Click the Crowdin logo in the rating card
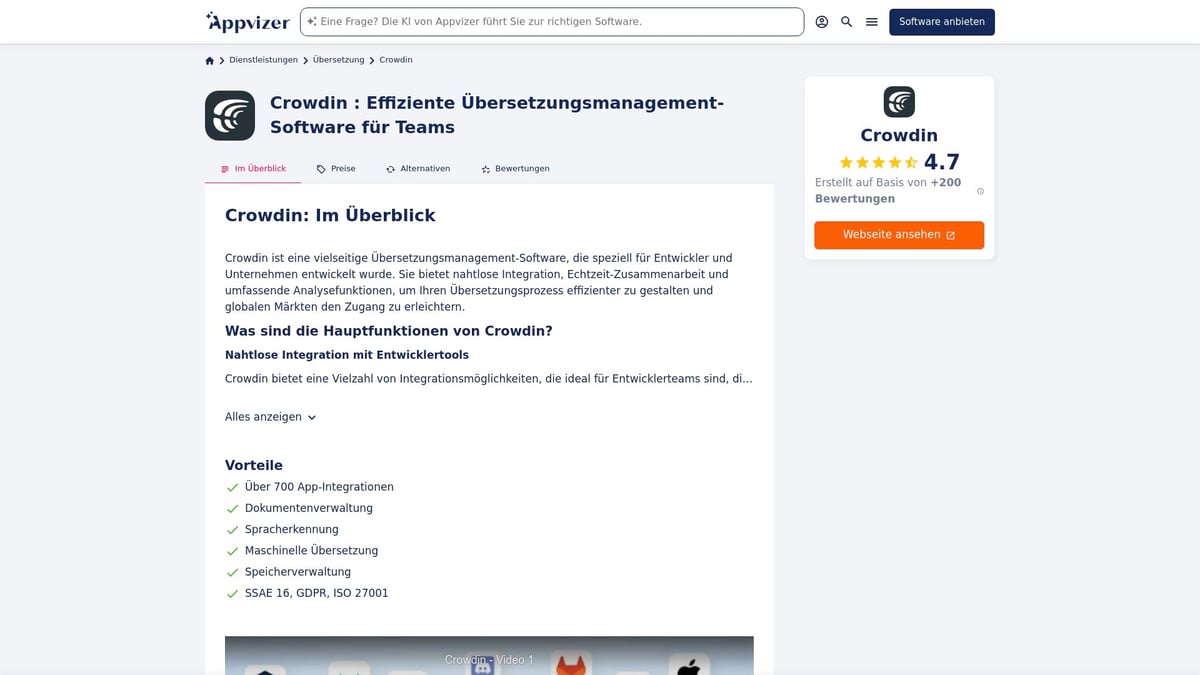 pos(899,102)
